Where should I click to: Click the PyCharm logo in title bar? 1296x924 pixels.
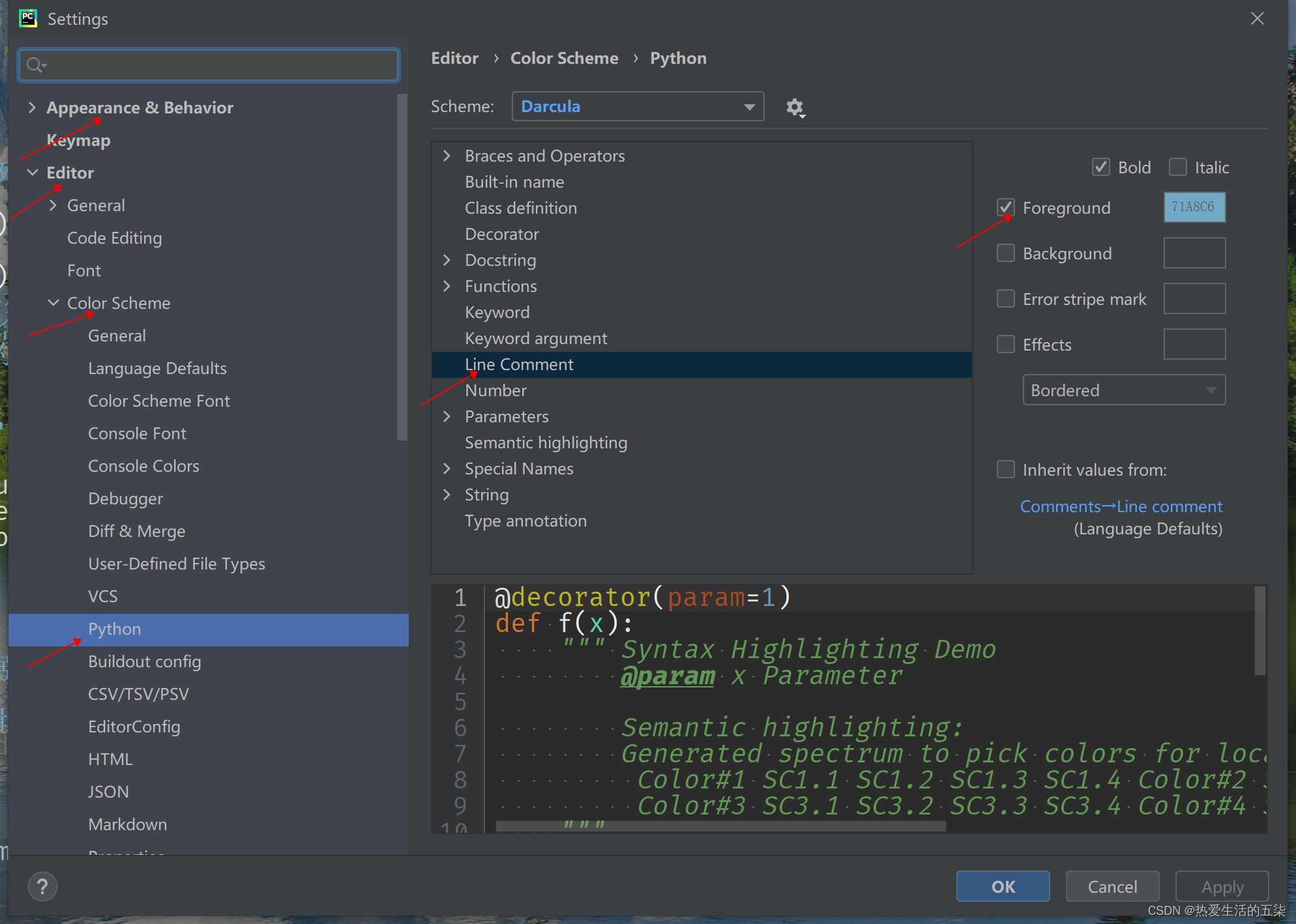pyautogui.click(x=28, y=18)
